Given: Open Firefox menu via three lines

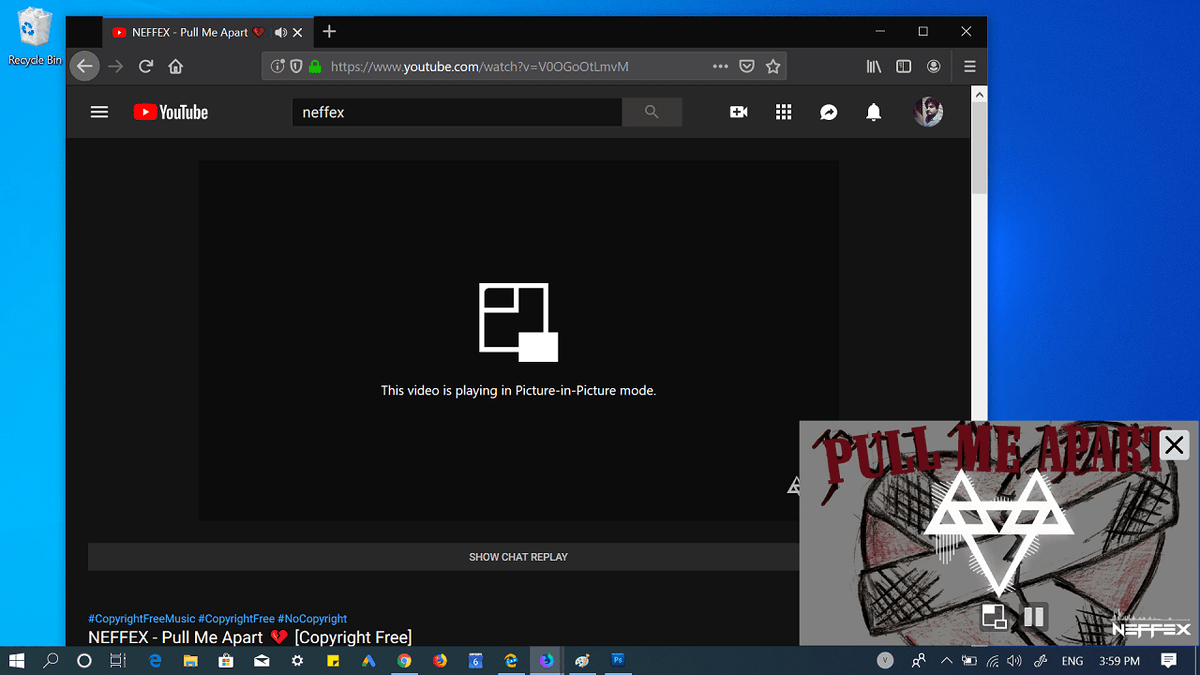Looking at the screenshot, I should 969,66.
